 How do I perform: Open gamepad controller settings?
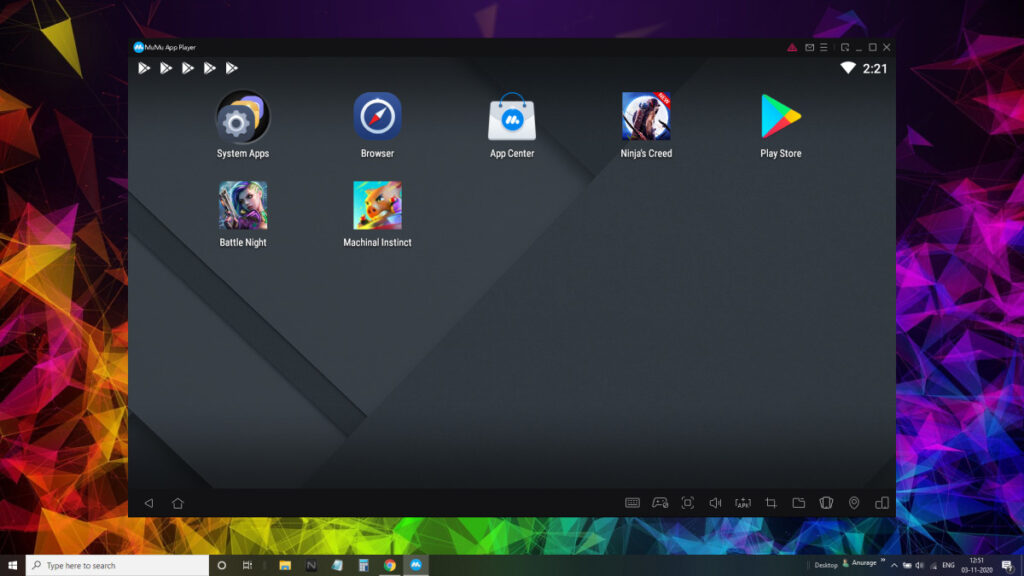660,503
